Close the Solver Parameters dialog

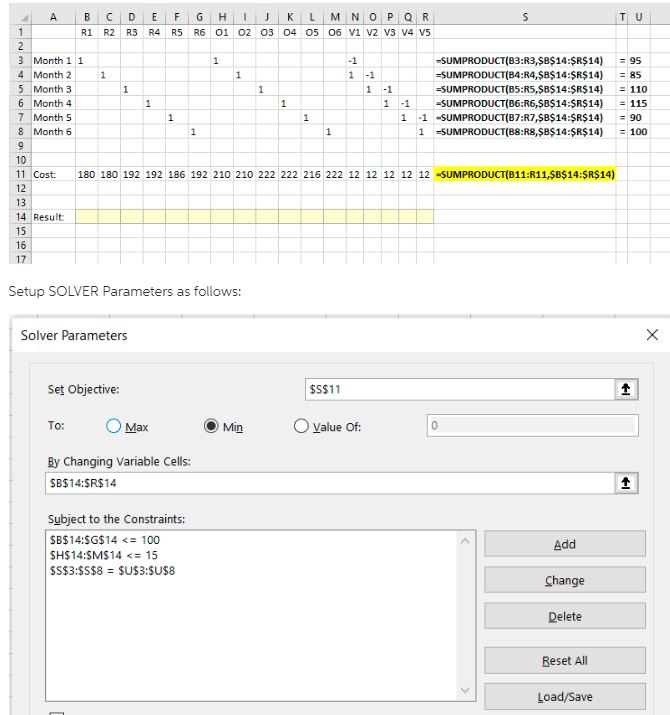coord(652,335)
